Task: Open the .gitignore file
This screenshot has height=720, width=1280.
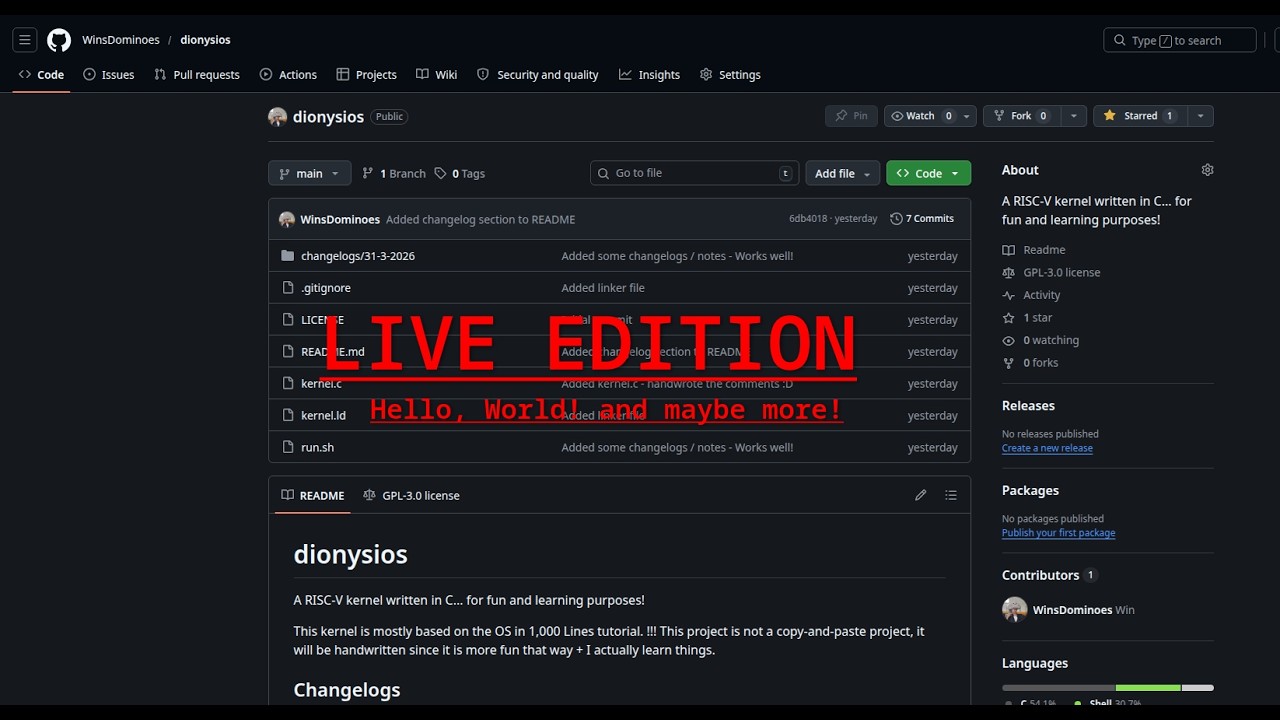Action: pyautogui.click(x=326, y=288)
